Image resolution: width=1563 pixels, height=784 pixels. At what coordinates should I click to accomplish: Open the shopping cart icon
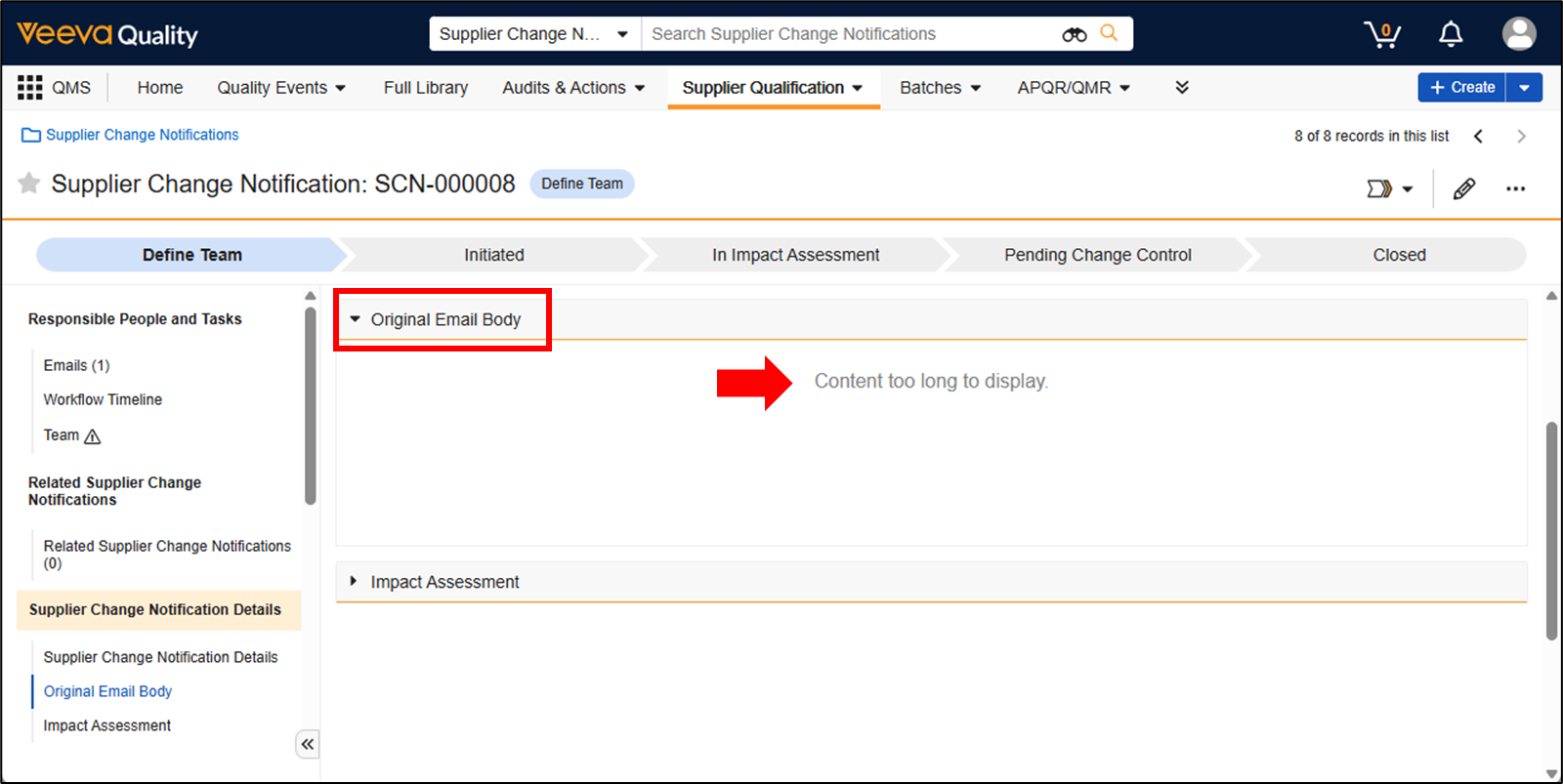tap(1381, 35)
